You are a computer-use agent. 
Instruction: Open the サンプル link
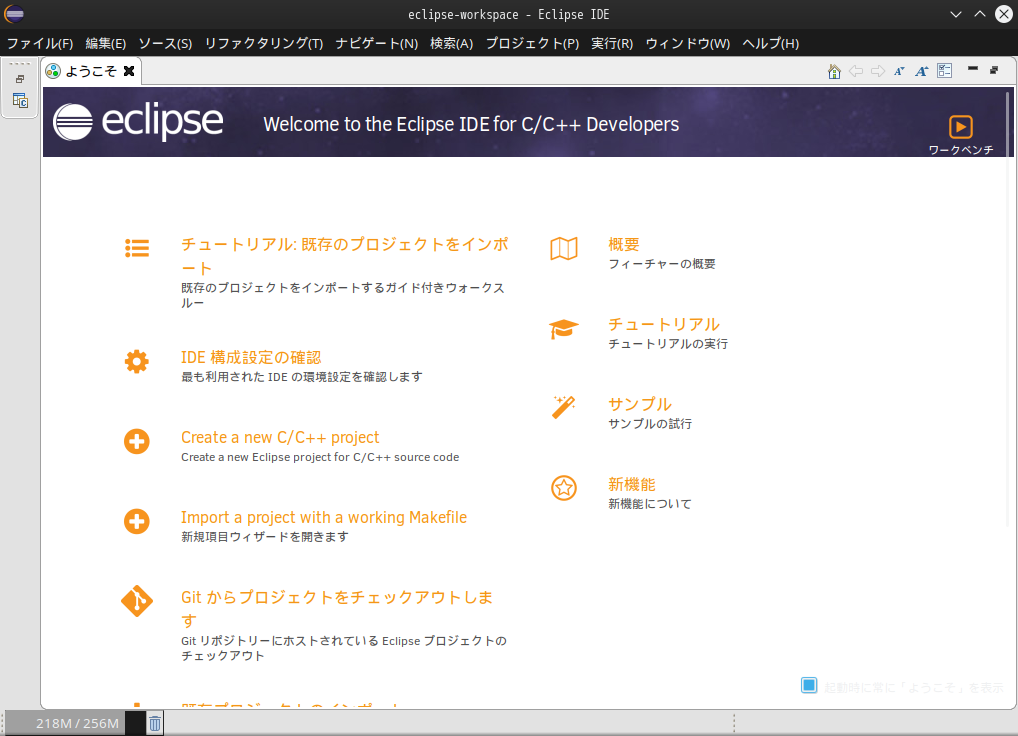tap(639, 404)
